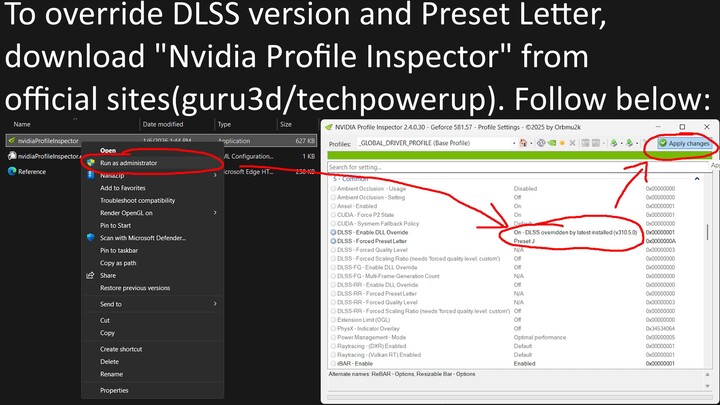Click the 'Preset J' value
The image size is (720, 405).
524,241
